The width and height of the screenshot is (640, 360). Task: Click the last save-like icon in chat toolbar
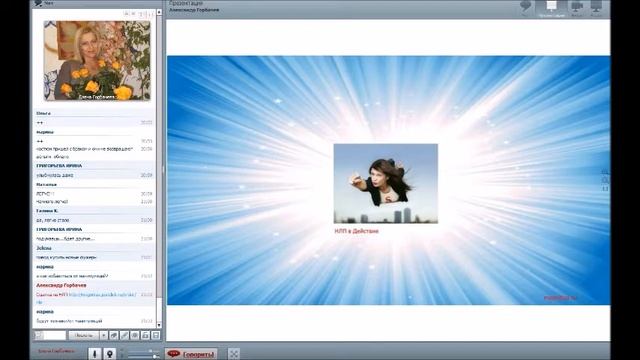pyautogui.click(x=156, y=336)
